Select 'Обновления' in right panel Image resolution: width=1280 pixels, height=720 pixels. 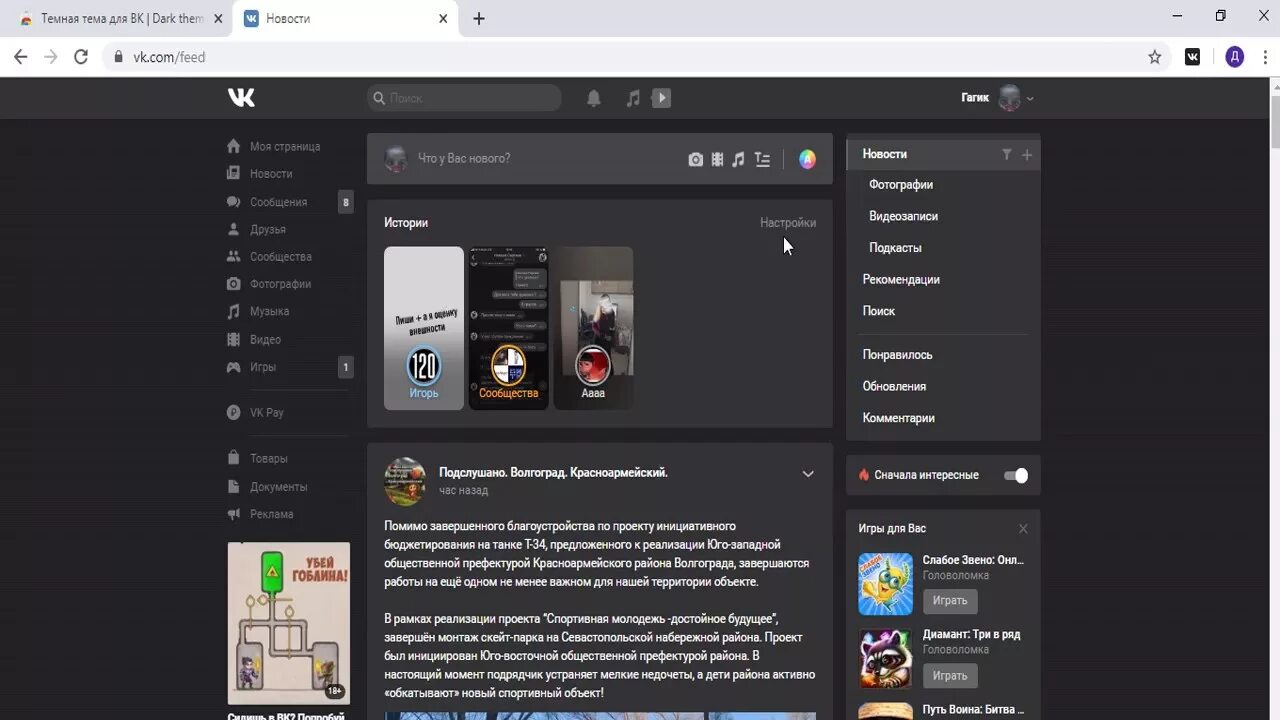pyautogui.click(x=894, y=386)
